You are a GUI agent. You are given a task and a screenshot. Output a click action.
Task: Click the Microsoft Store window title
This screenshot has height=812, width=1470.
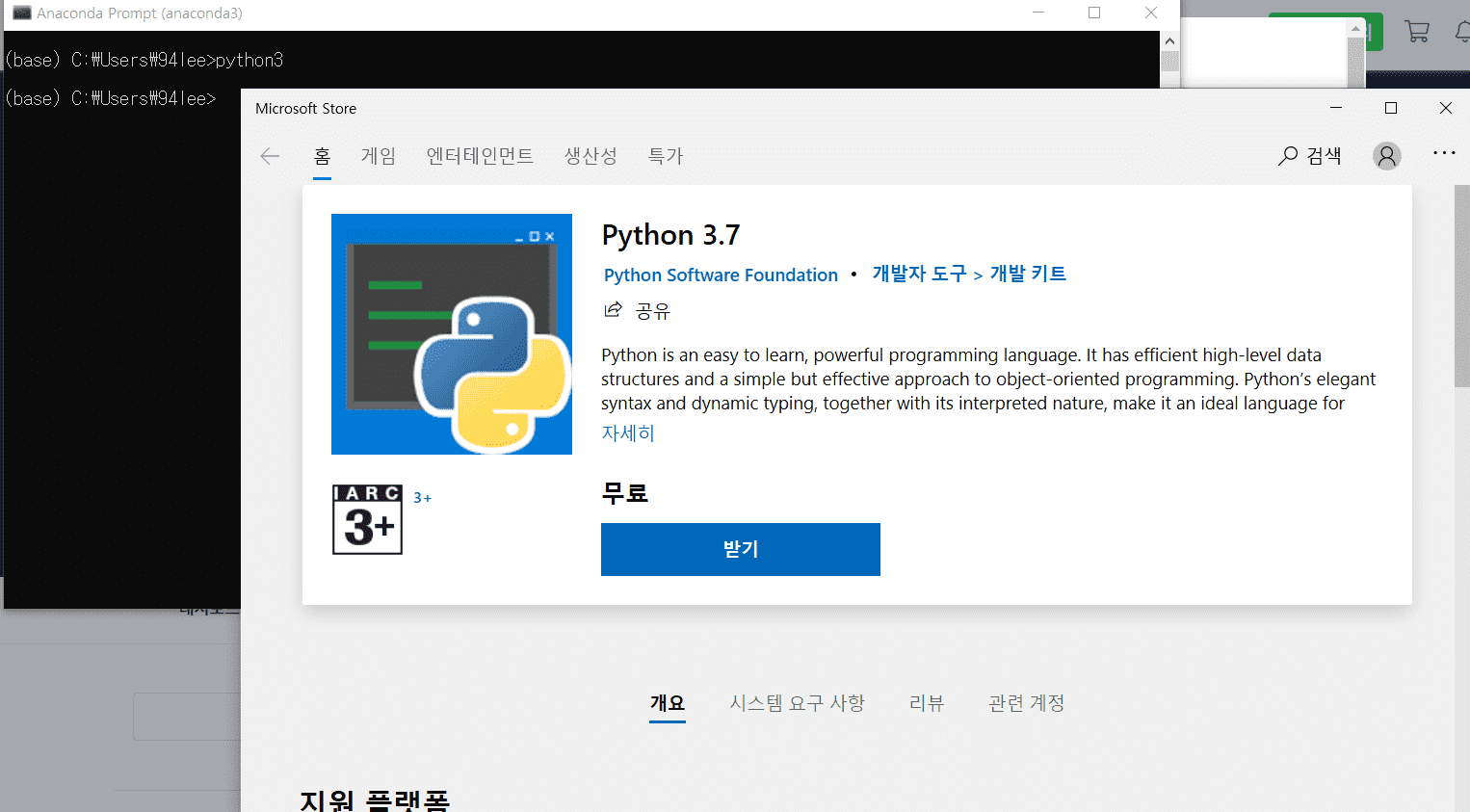tap(305, 109)
